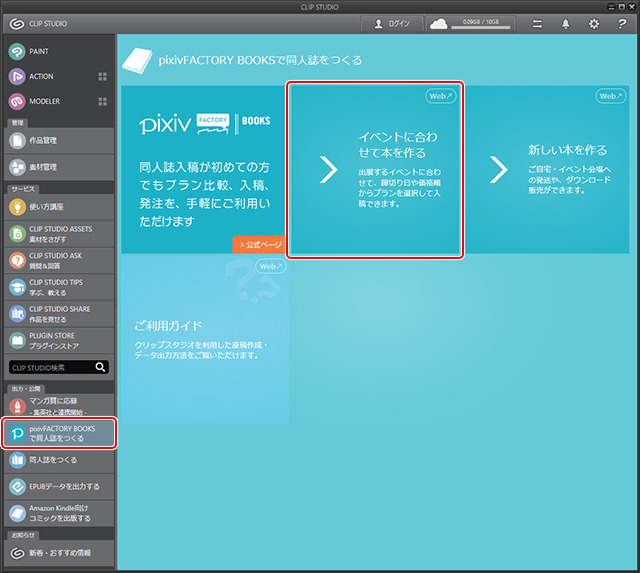Open CLIP STUDIO SHARE 作品を見せる

pos(59,314)
